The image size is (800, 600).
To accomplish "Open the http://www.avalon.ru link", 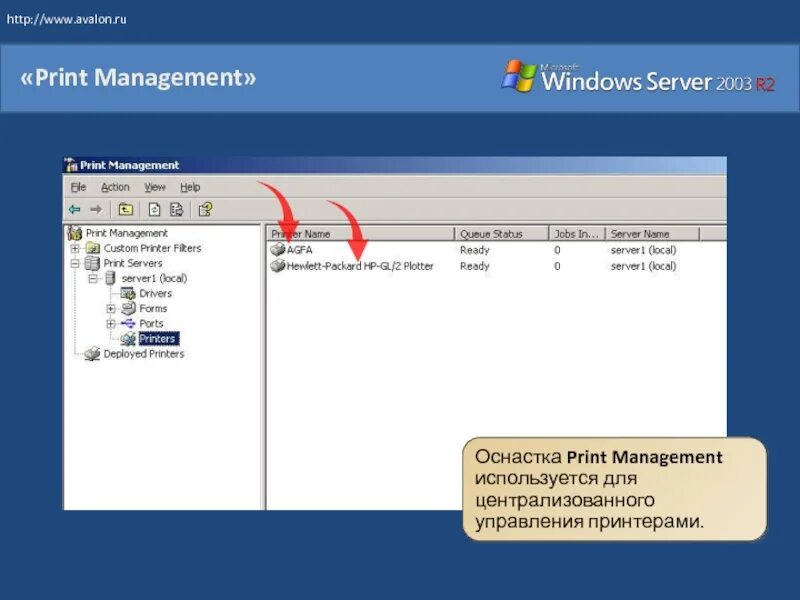I will (66, 19).
